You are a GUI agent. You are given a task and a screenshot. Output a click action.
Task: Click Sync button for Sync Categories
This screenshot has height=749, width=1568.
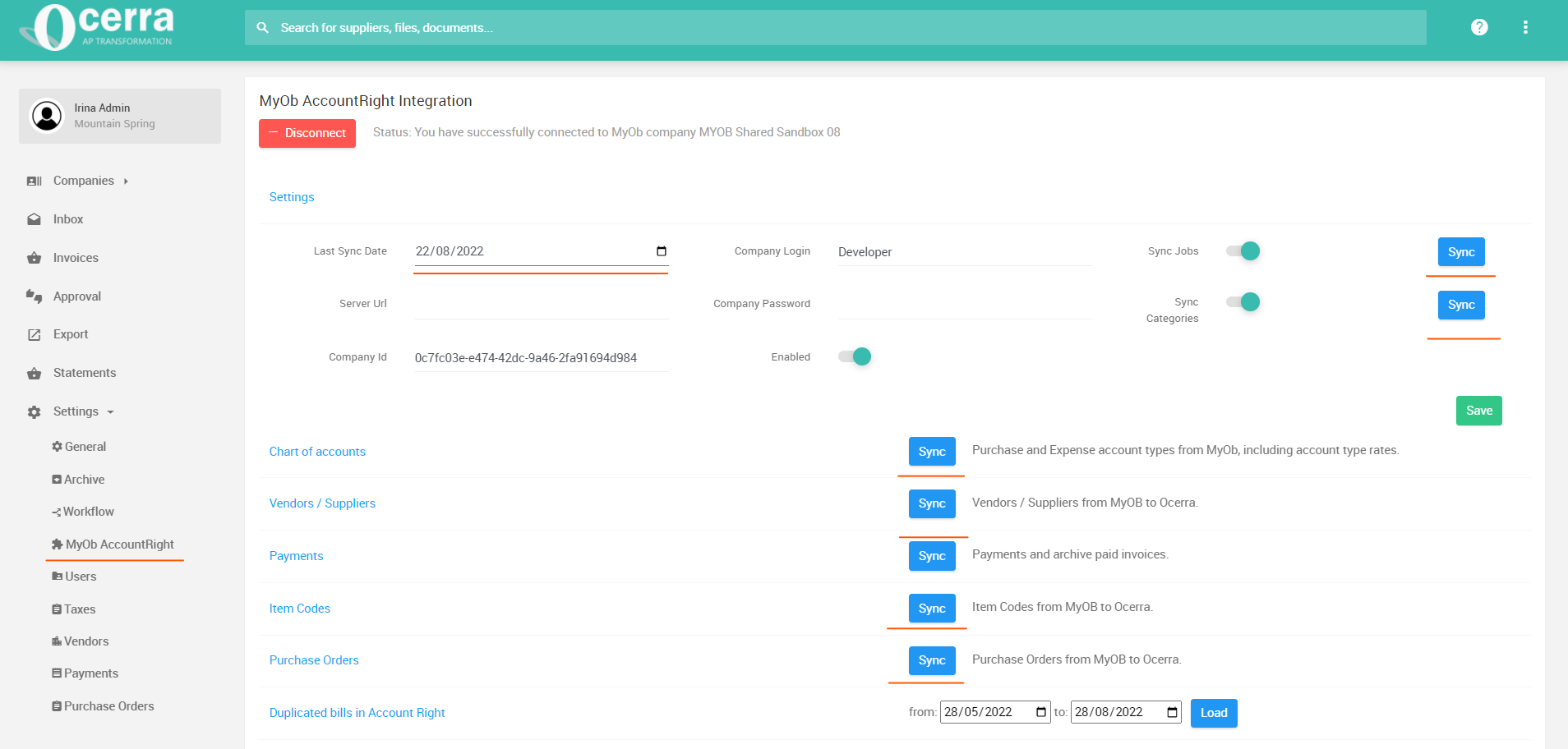point(1461,305)
